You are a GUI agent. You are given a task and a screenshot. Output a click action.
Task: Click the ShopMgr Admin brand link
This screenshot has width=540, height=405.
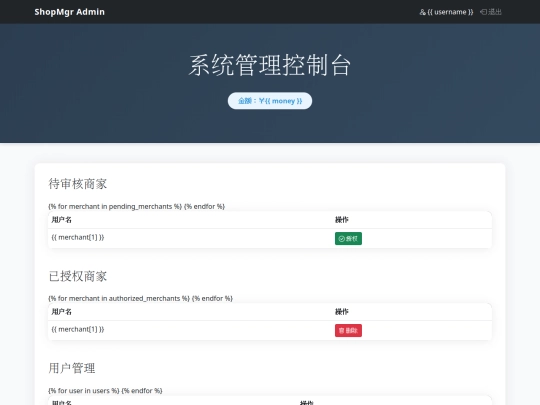(x=69, y=12)
